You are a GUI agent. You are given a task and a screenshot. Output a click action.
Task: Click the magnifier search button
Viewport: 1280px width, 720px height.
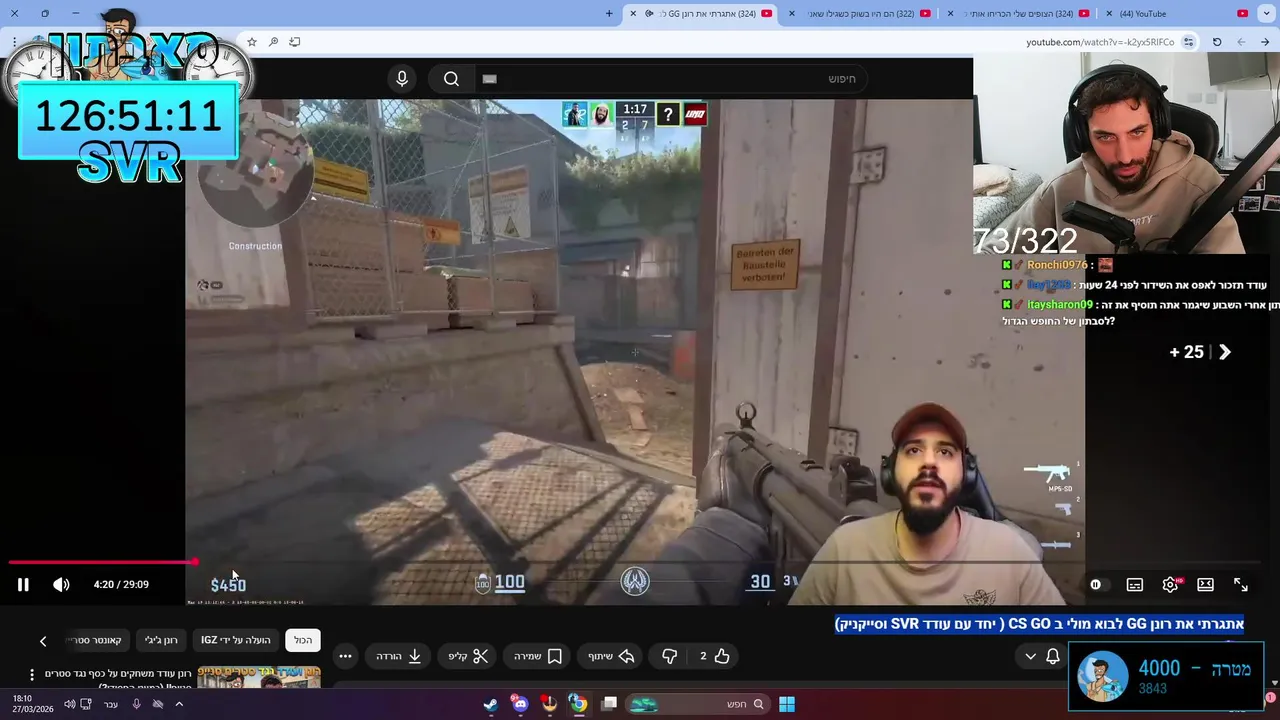451,79
